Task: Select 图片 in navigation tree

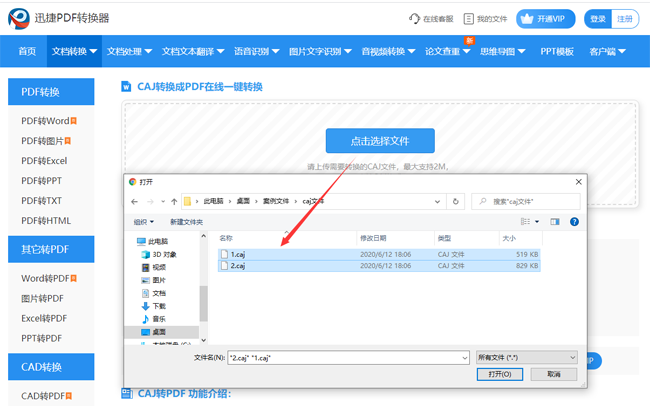Action: point(154,280)
